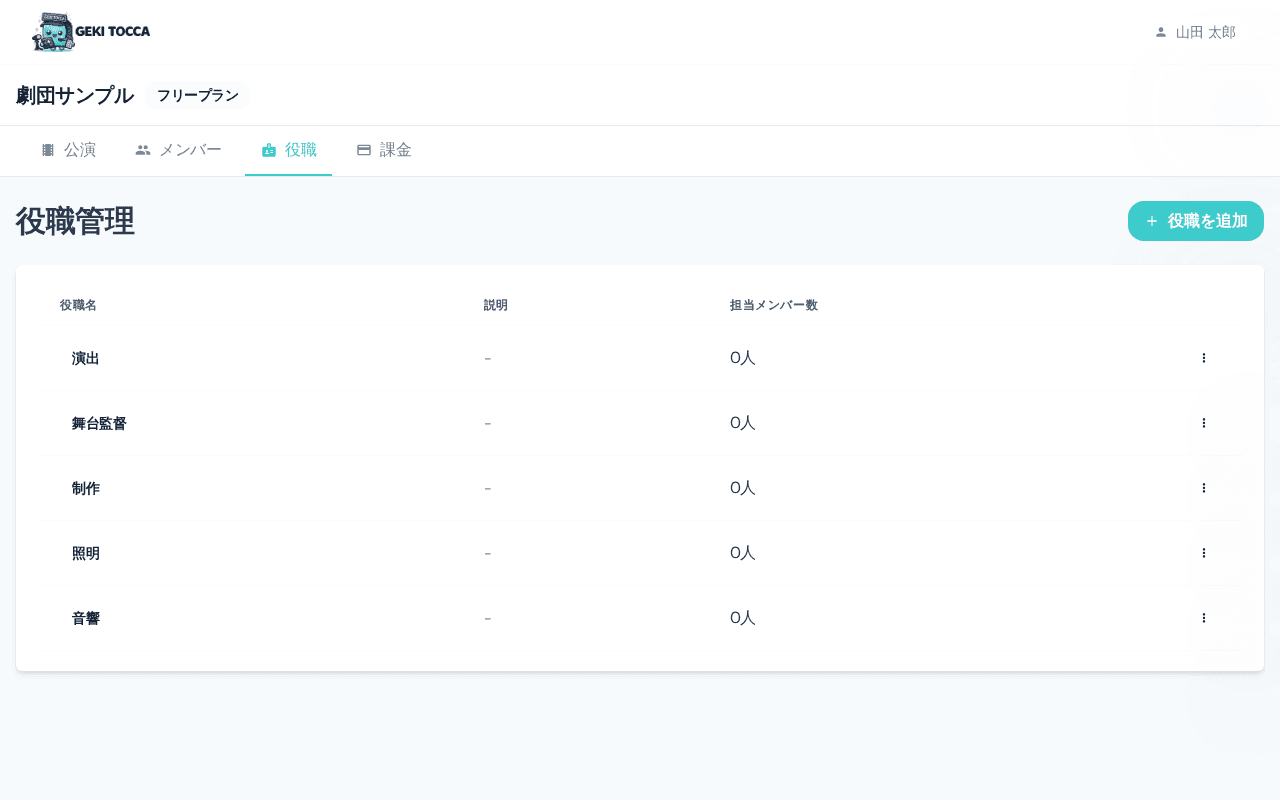Switch to the 公演 tab
This screenshot has height=800, width=1280.
(x=68, y=150)
